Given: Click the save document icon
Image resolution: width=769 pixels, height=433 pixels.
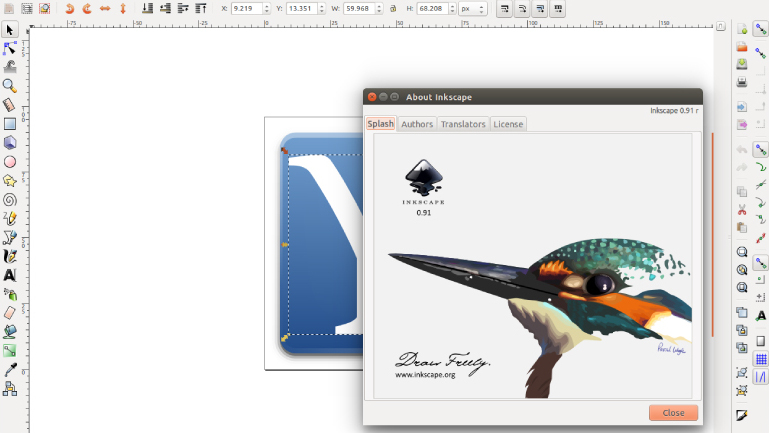Looking at the screenshot, I should tap(742, 64).
